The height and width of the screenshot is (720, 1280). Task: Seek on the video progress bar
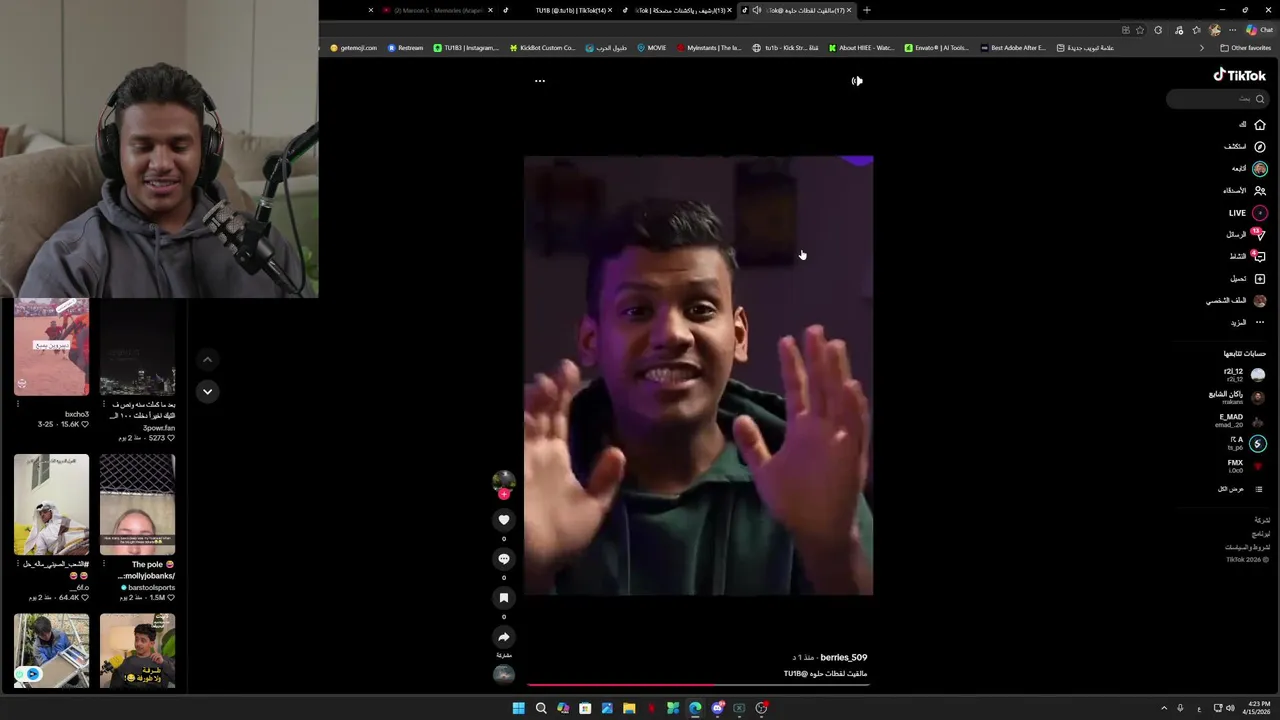698,685
